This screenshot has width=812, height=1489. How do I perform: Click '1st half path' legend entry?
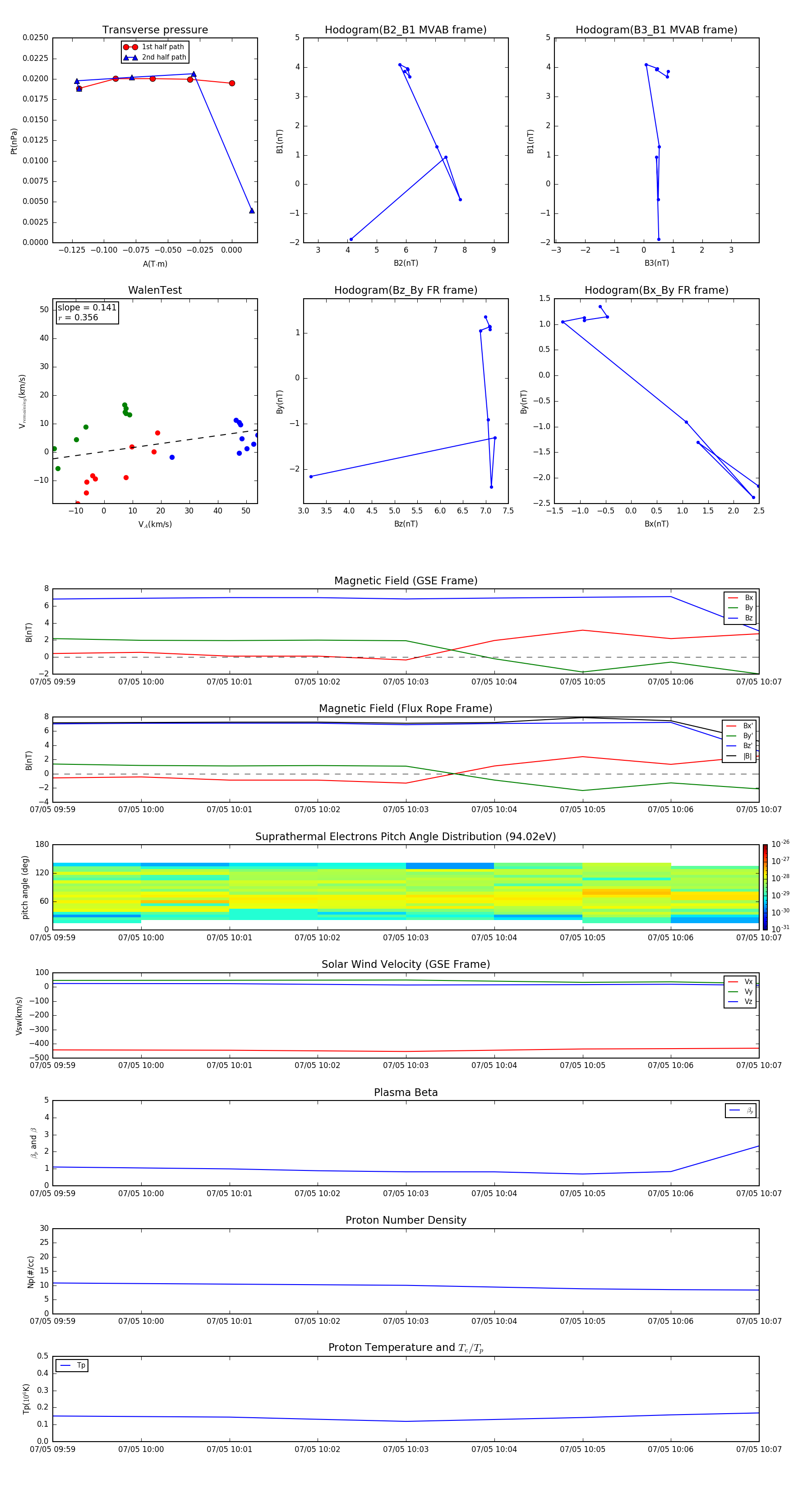tap(155, 47)
